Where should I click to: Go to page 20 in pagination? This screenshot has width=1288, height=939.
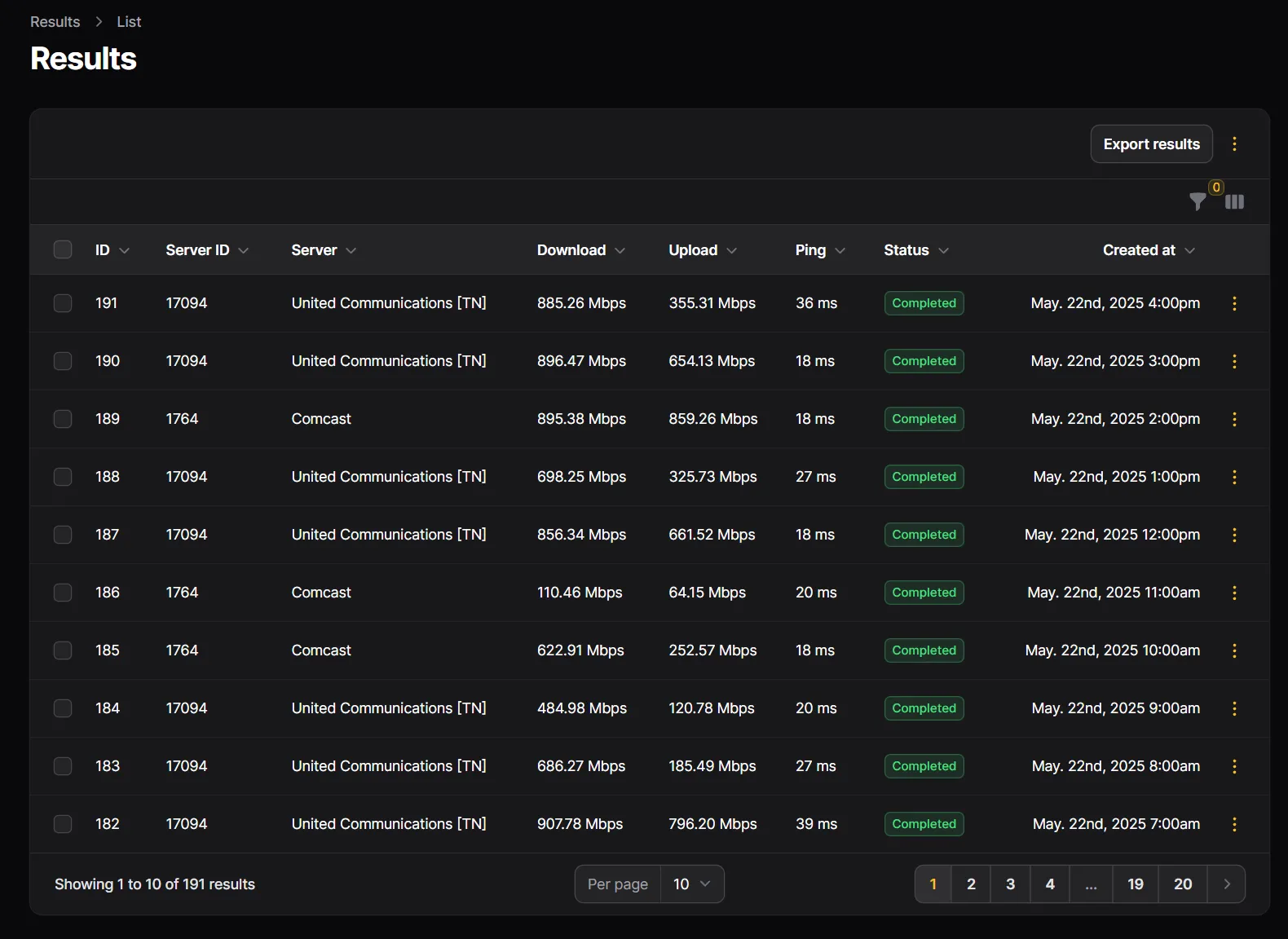point(1182,884)
